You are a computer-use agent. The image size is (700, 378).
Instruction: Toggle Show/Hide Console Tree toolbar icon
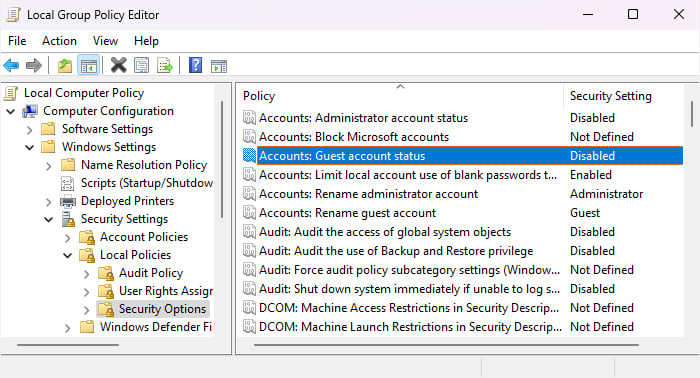coord(88,66)
